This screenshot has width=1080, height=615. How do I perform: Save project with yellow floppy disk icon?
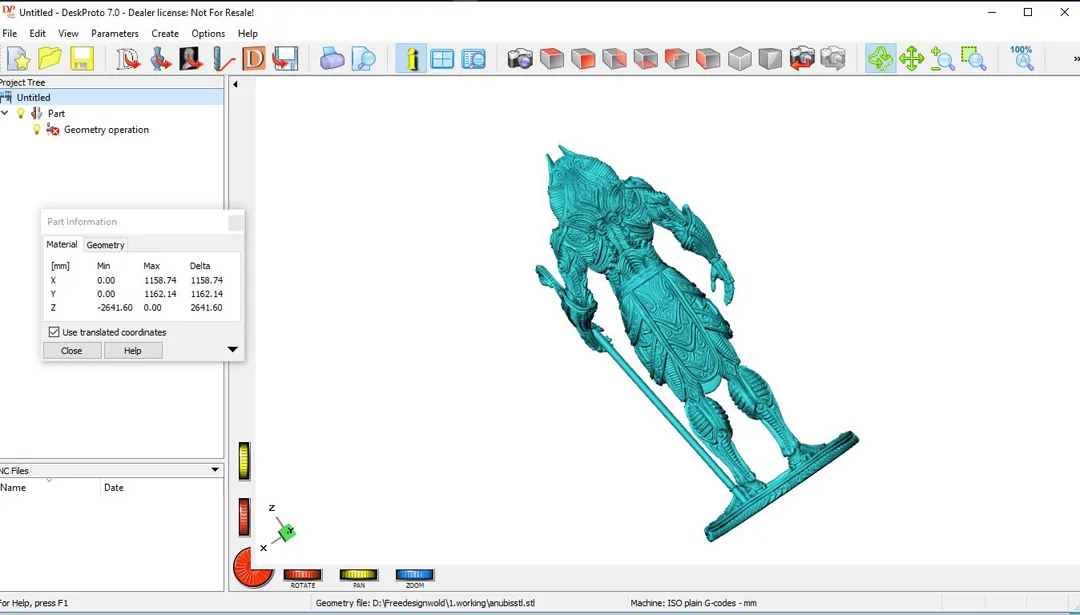pos(81,59)
